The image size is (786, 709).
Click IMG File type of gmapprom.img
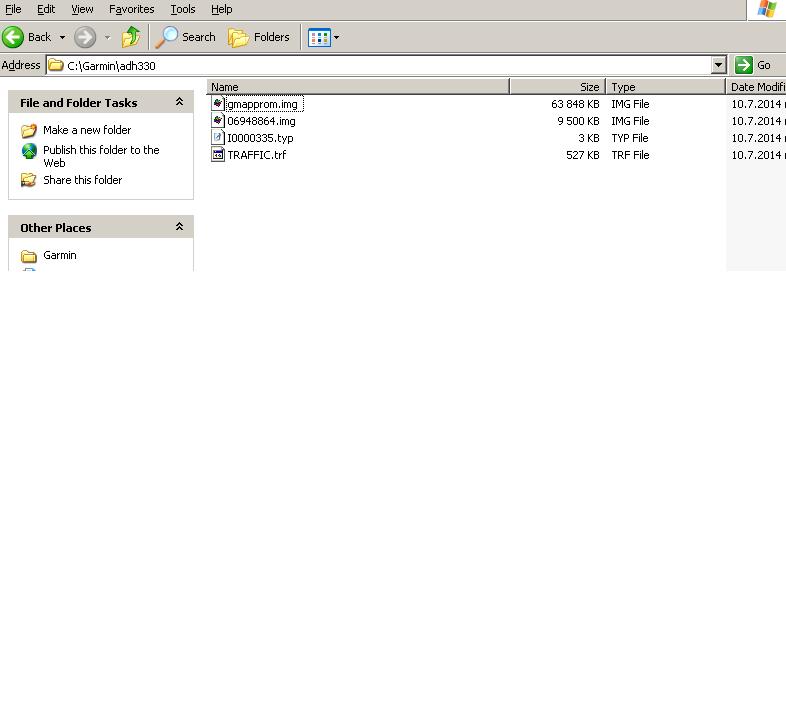tap(630, 104)
